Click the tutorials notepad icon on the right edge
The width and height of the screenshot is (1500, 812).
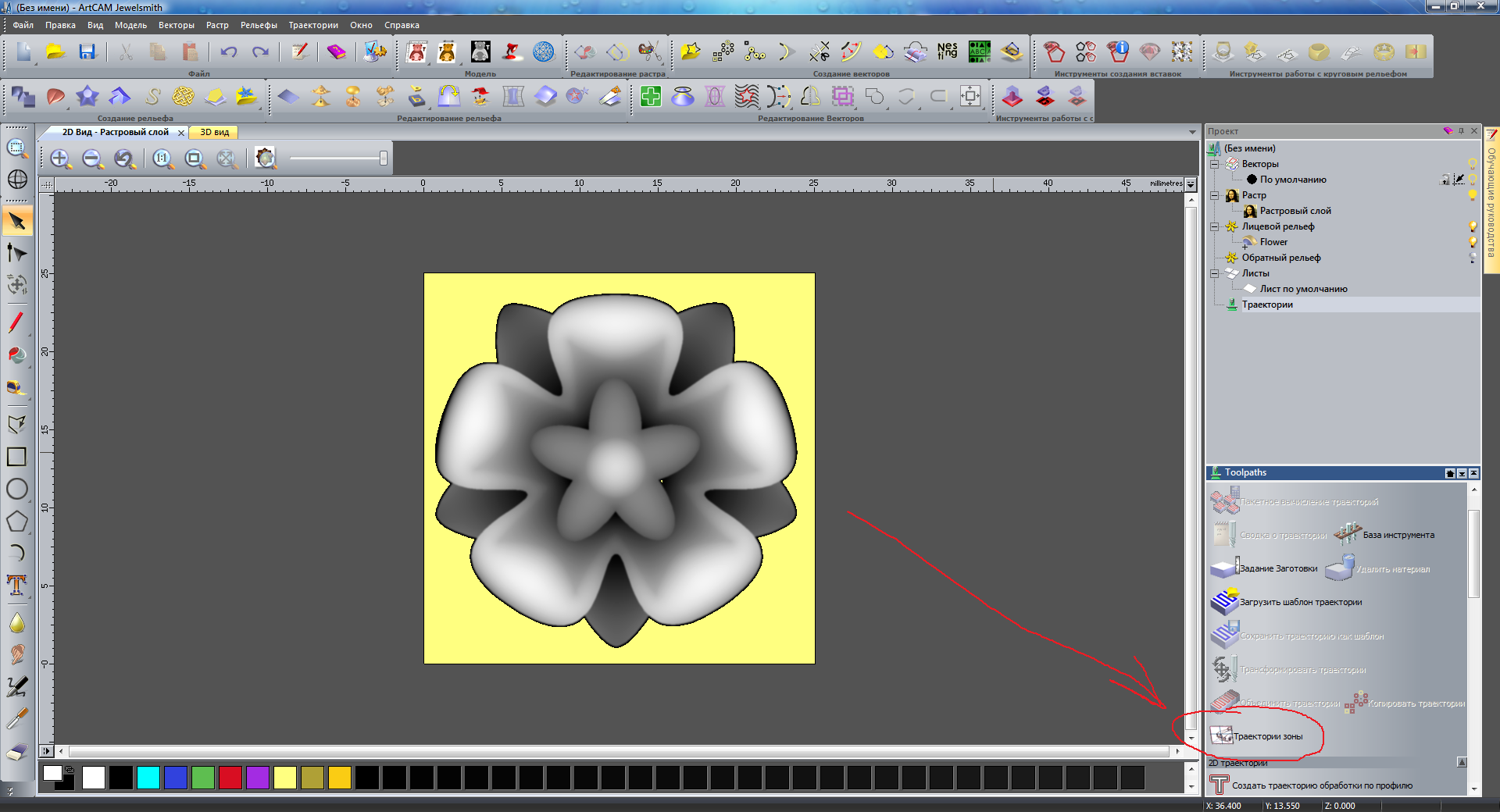[1491, 135]
